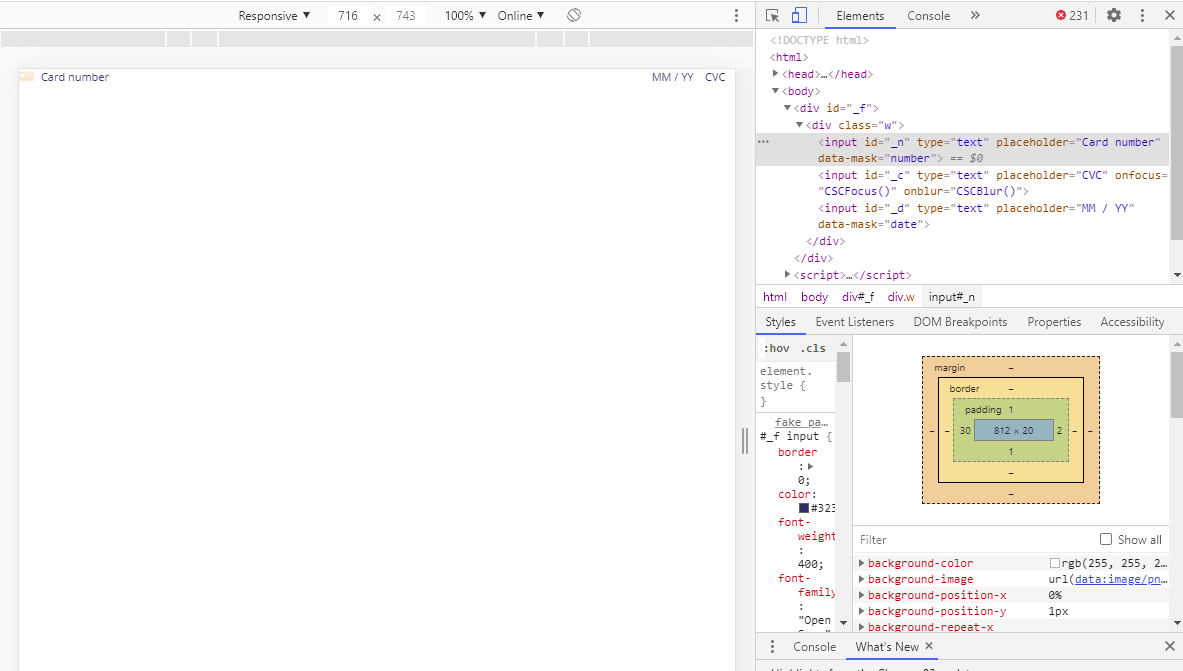
Task: Click the Card number input field
Action: (x=300, y=77)
